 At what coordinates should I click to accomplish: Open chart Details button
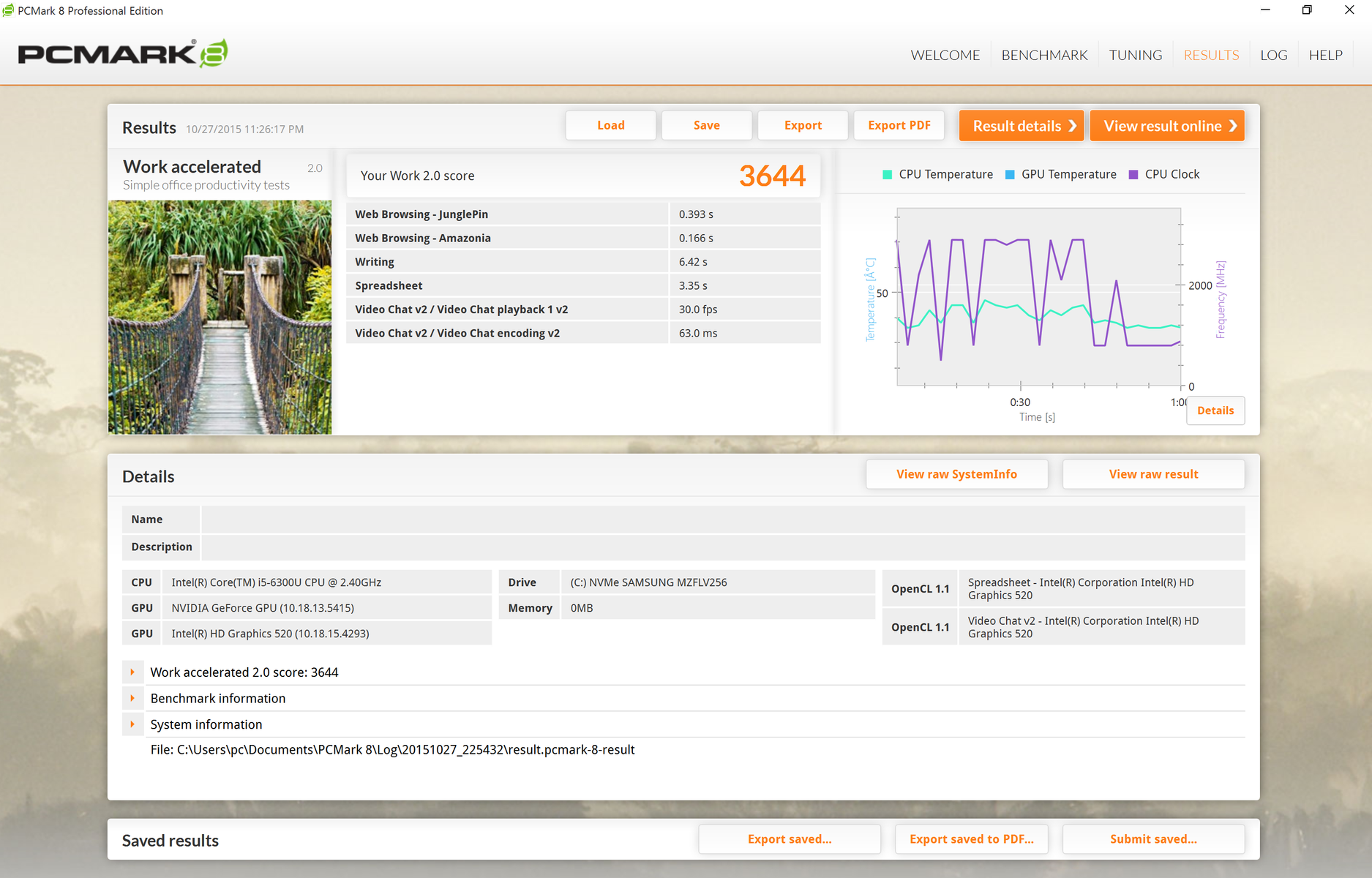coord(1215,410)
